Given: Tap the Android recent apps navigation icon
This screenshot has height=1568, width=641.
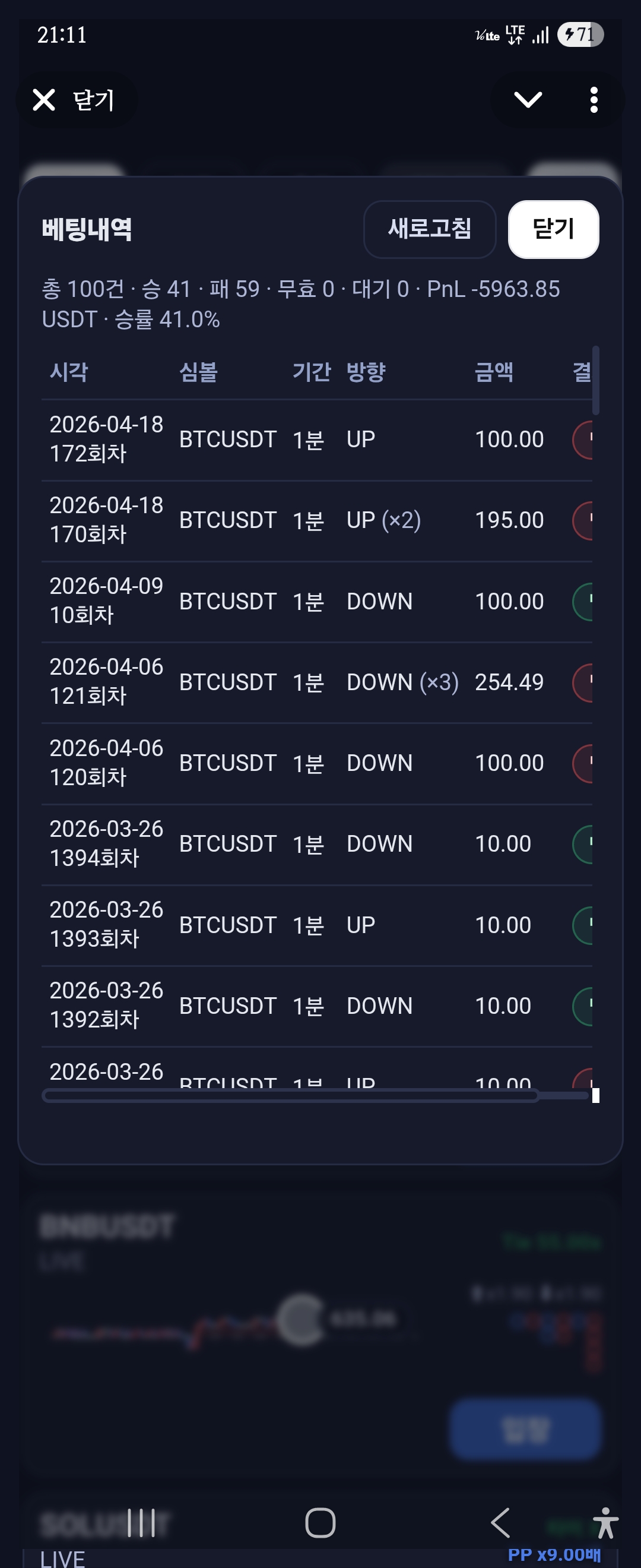Looking at the screenshot, I should 141,1523.
